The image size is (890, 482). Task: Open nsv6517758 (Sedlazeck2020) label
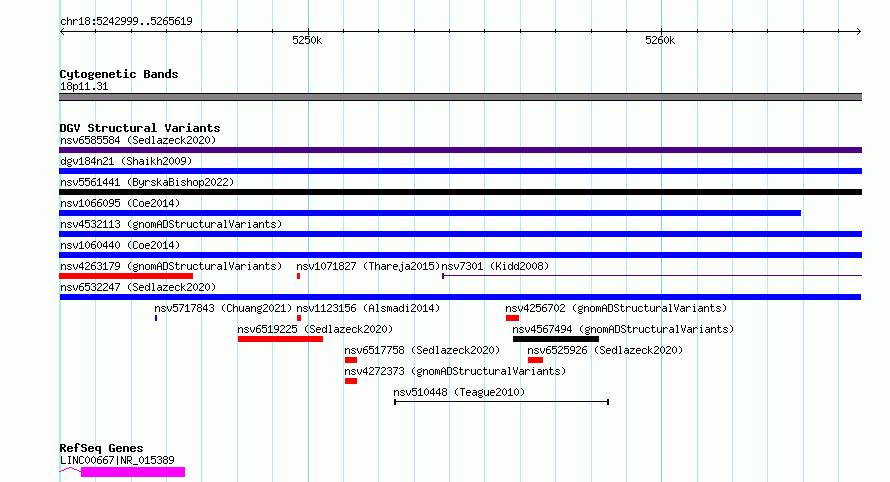click(422, 350)
